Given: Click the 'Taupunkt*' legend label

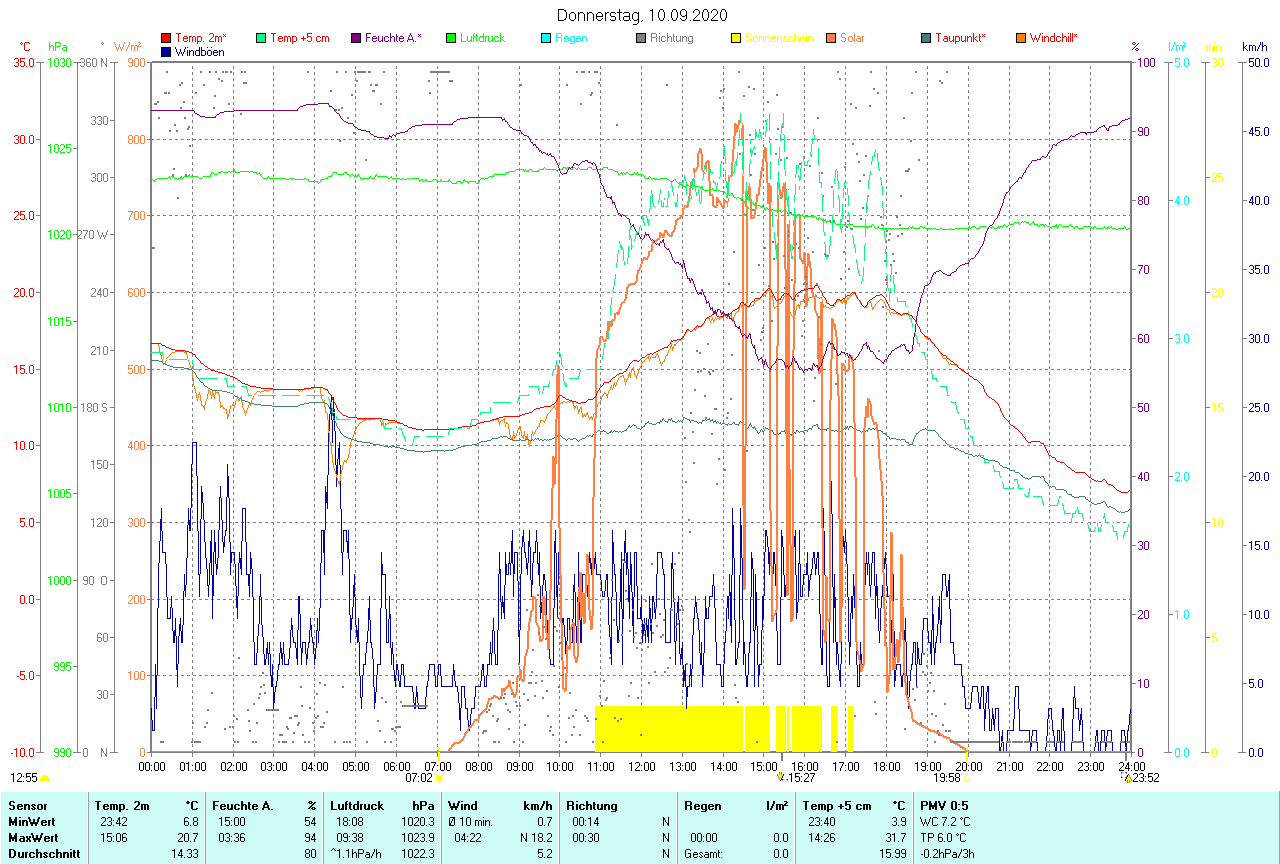Looking at the screenshot, I should coord(960,39).
